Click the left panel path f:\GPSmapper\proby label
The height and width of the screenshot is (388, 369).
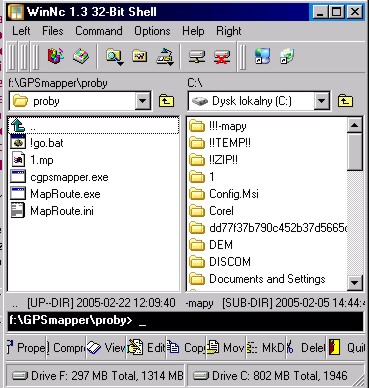click(x=58, y=83)
